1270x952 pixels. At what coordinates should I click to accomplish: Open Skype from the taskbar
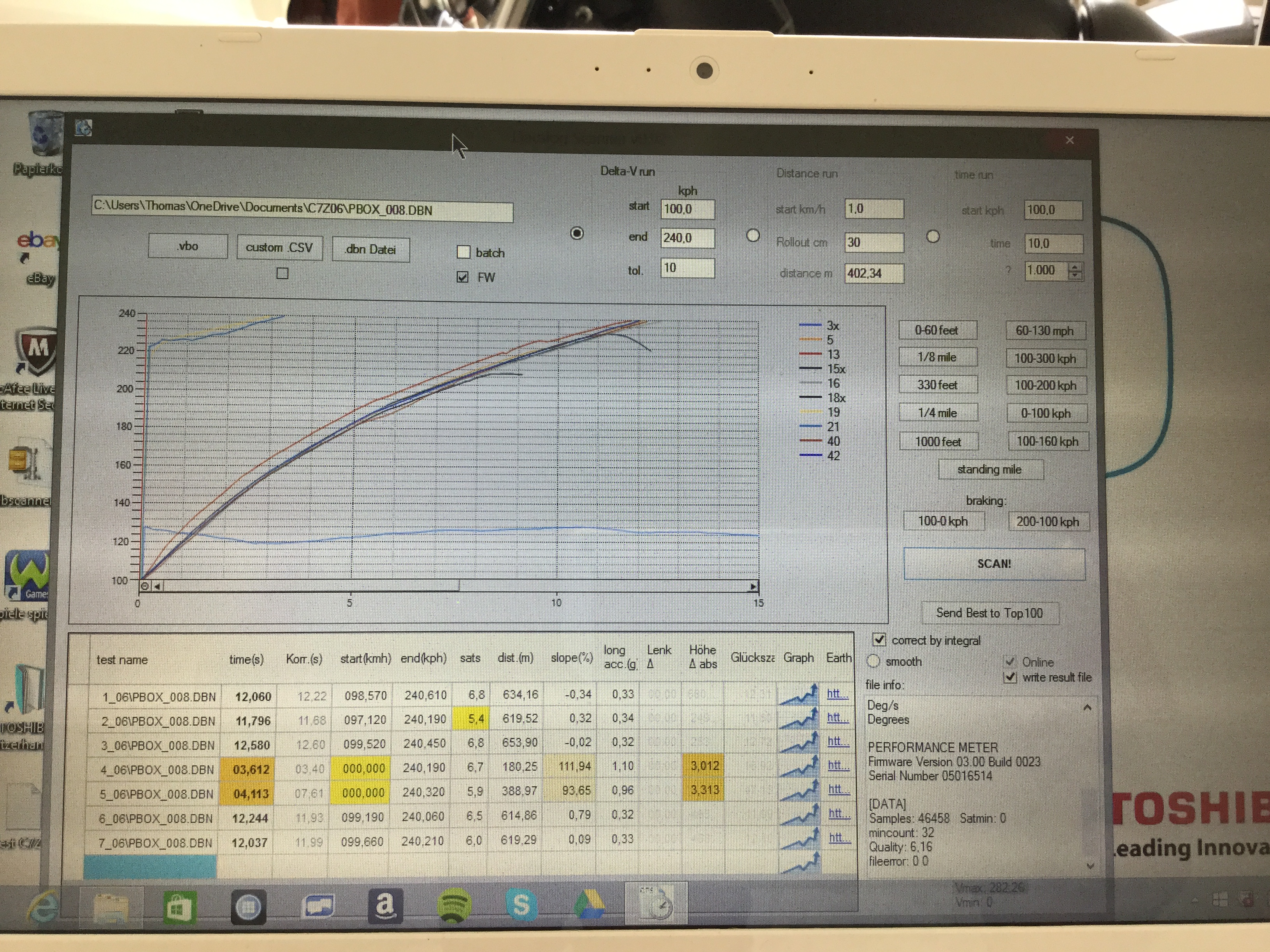(x=521, y=905)
